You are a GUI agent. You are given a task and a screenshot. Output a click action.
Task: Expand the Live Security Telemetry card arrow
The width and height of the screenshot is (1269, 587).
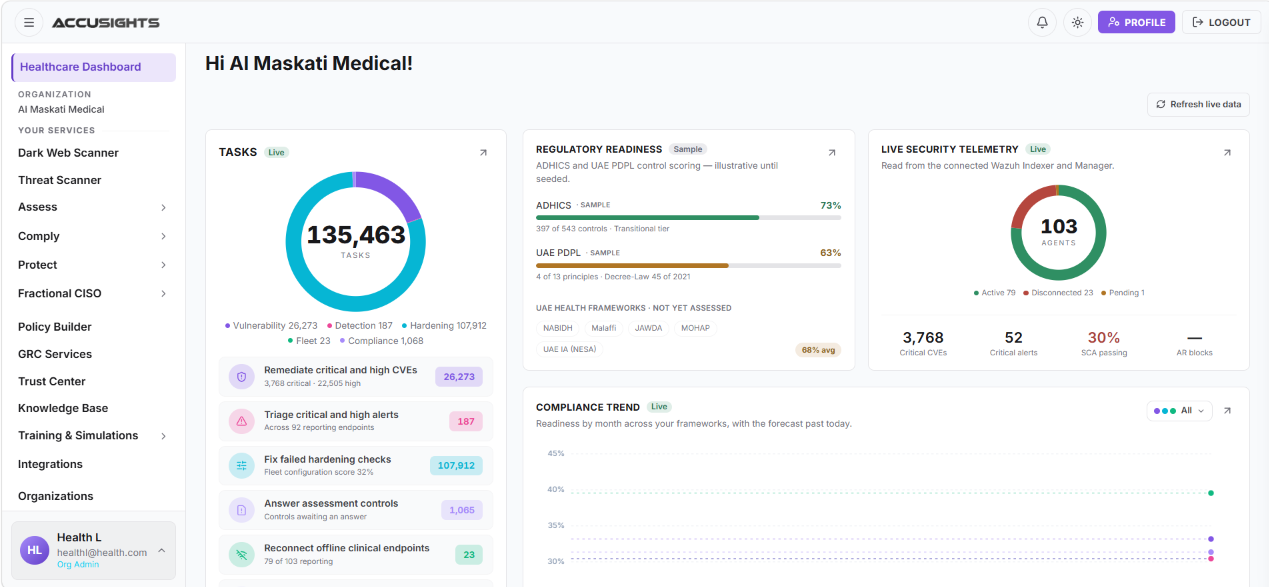pyautogui.click(x=1227, y=153)
